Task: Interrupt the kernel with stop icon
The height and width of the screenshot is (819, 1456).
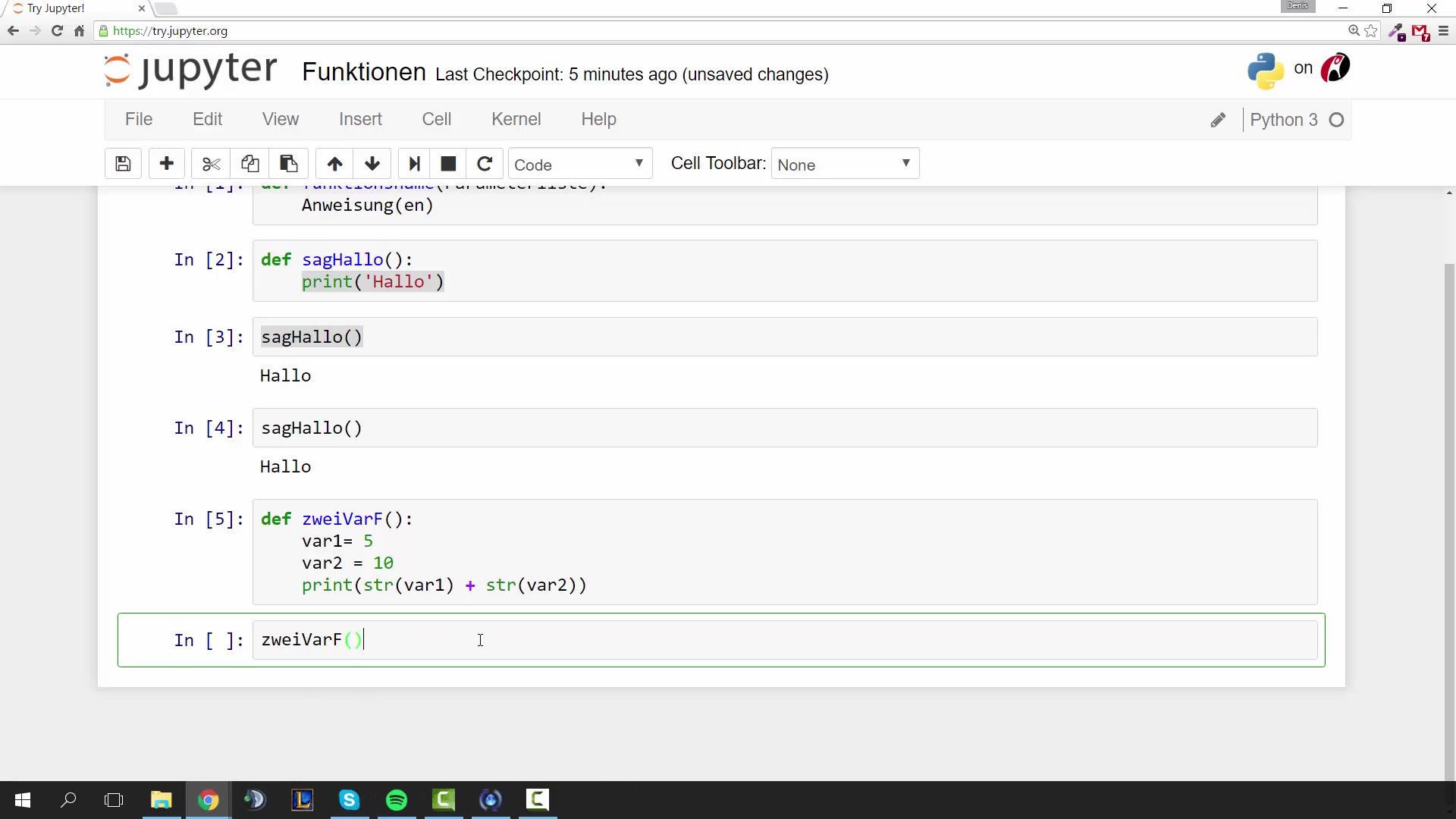Action: 448,164
